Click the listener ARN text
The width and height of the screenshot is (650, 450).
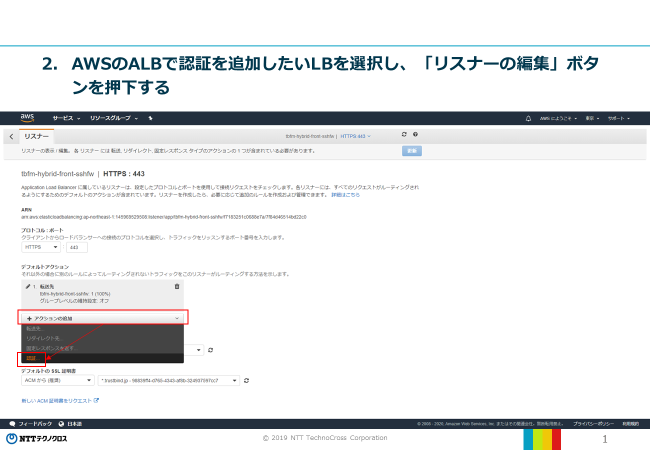tap(164, 217)
